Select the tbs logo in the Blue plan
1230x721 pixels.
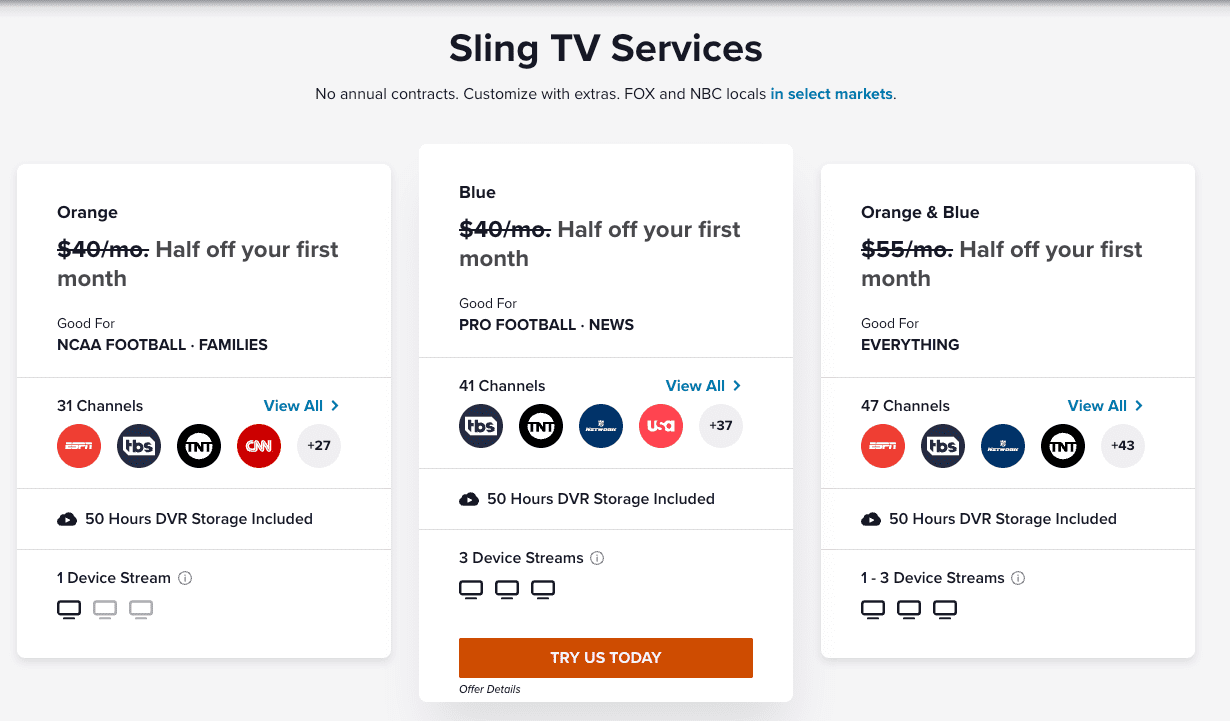[481, 425]
